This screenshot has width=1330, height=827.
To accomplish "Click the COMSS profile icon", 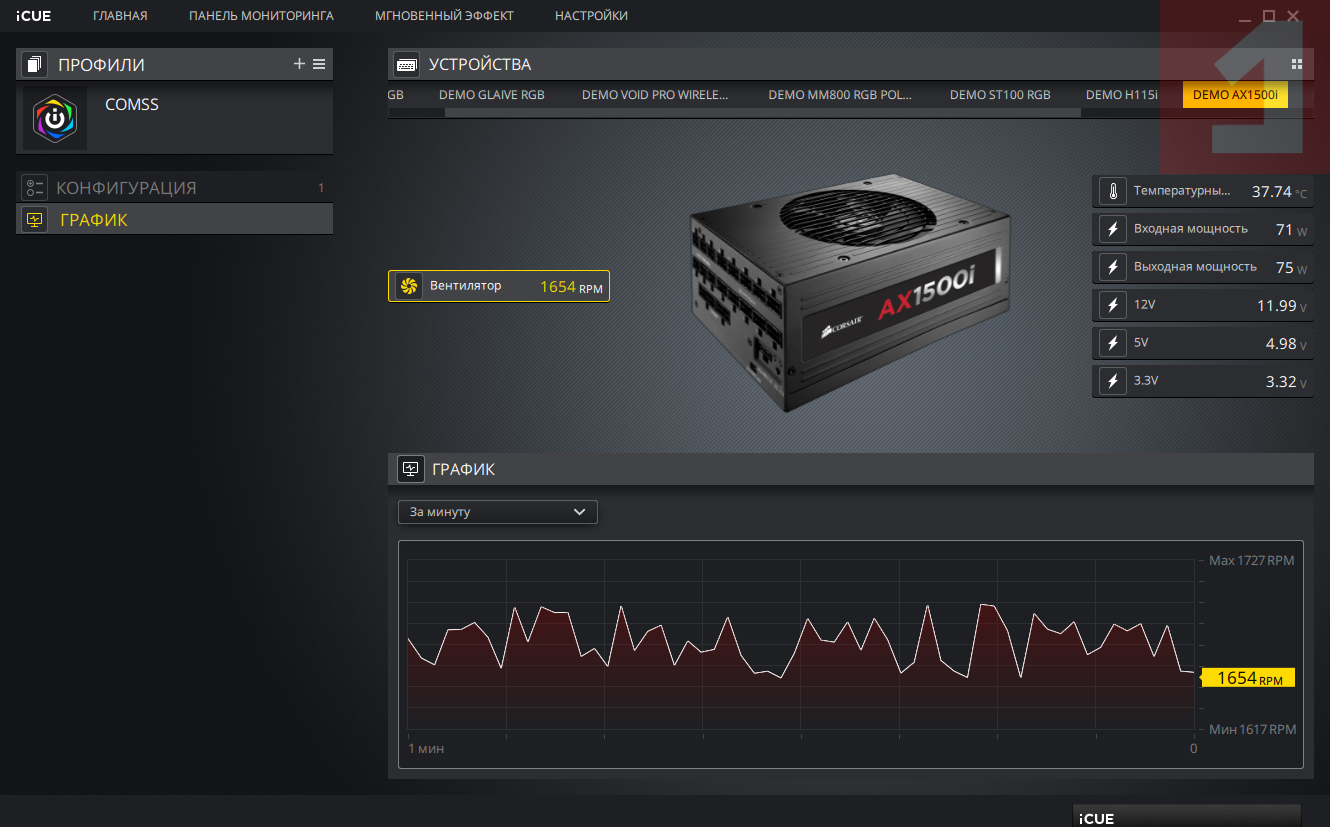I will 55,118.
